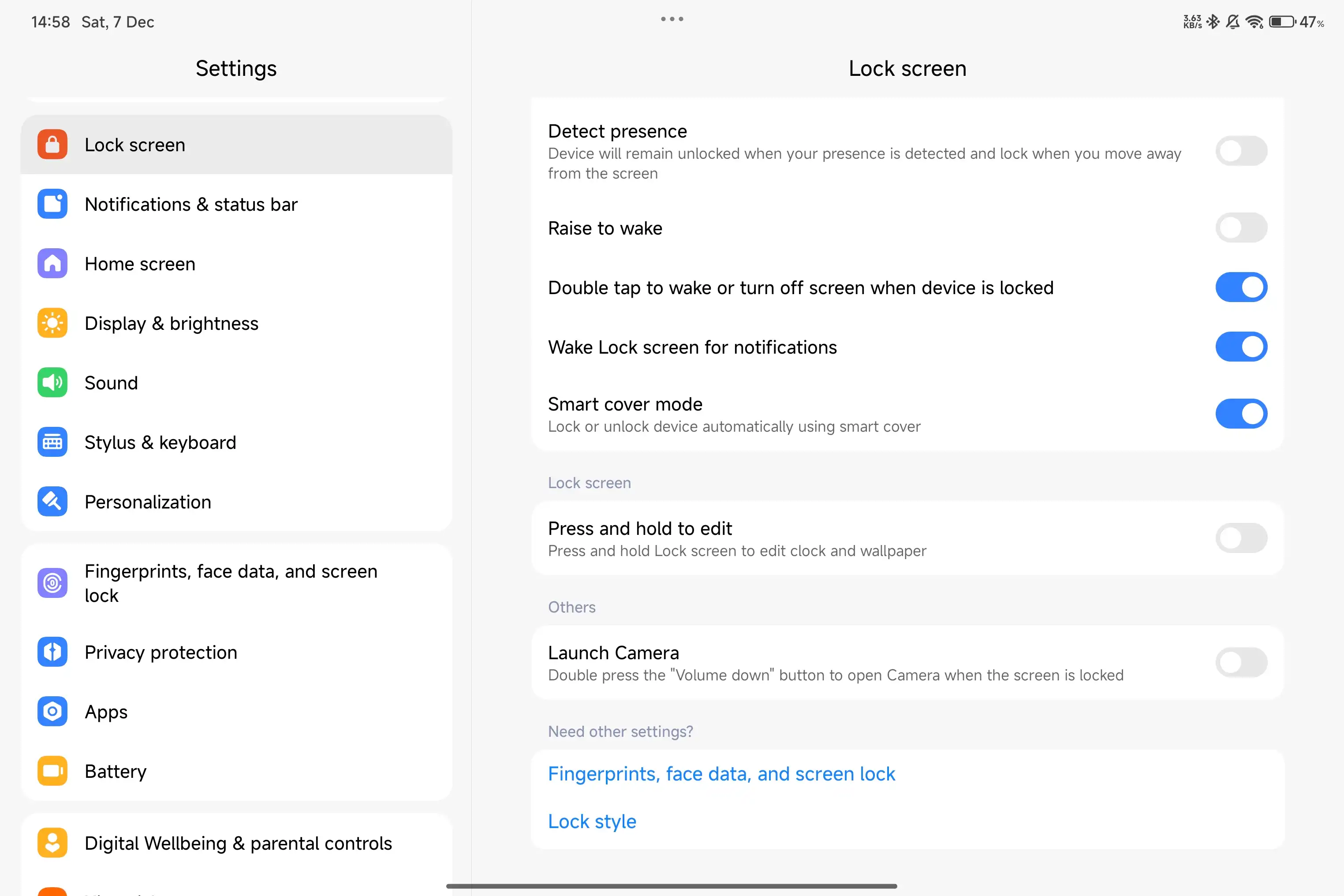The image size is (1344, 896).
Task: Enable the Detect presence switch
Action: (1241, 151)
